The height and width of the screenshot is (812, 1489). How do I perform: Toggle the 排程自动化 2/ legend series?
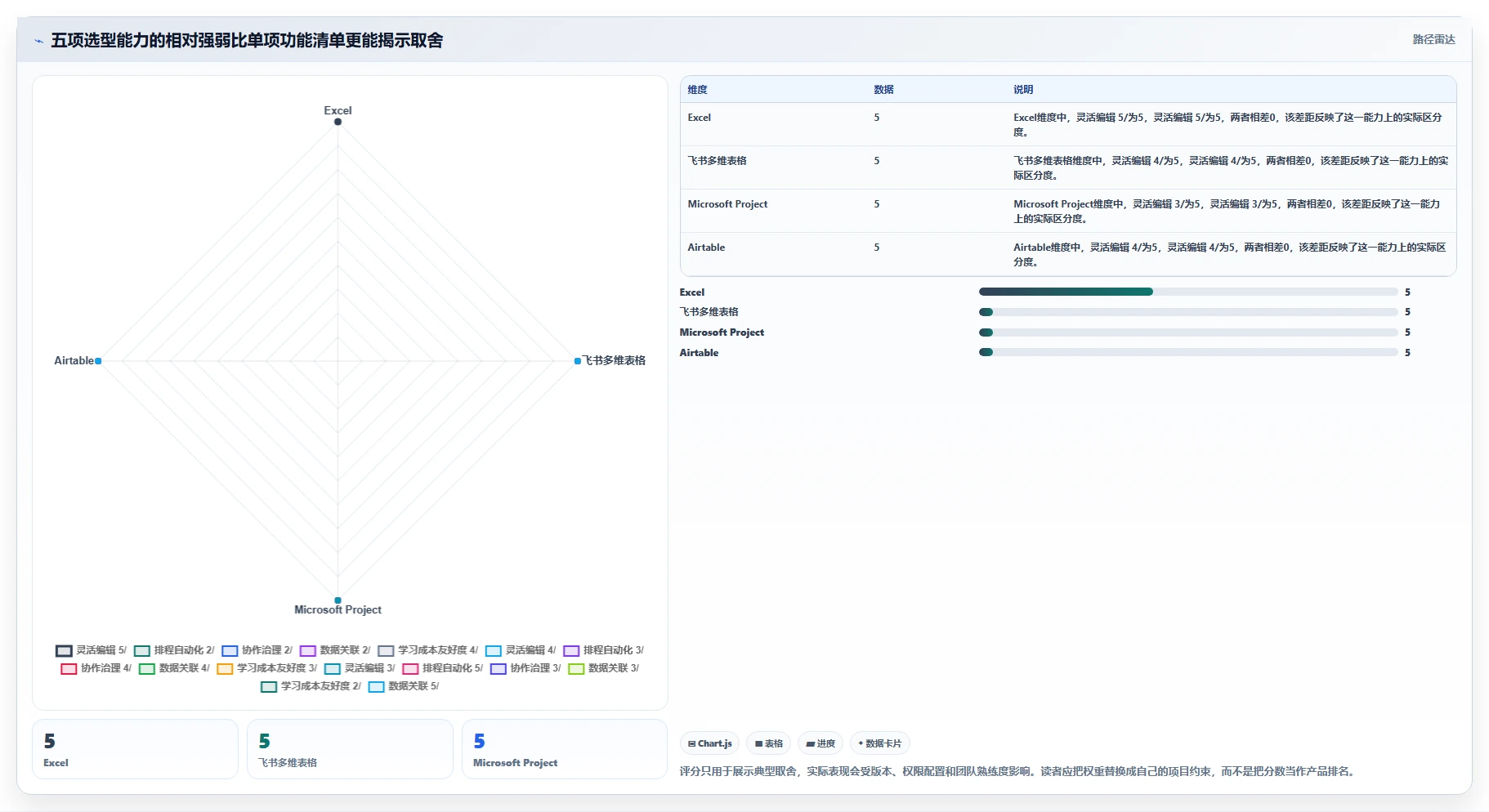coord(174,650)
